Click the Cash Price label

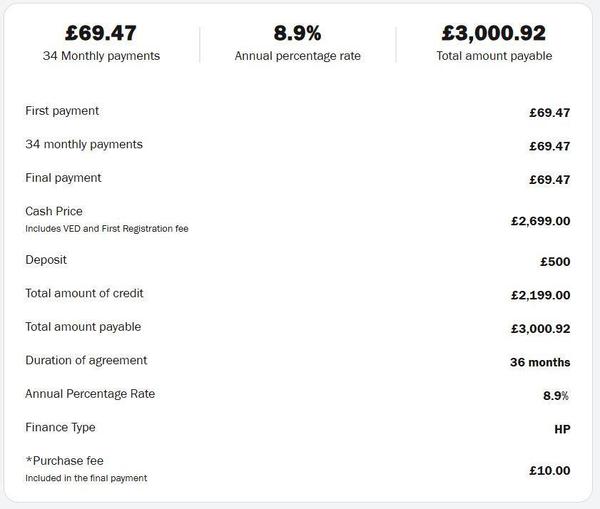tap(54, 211)
